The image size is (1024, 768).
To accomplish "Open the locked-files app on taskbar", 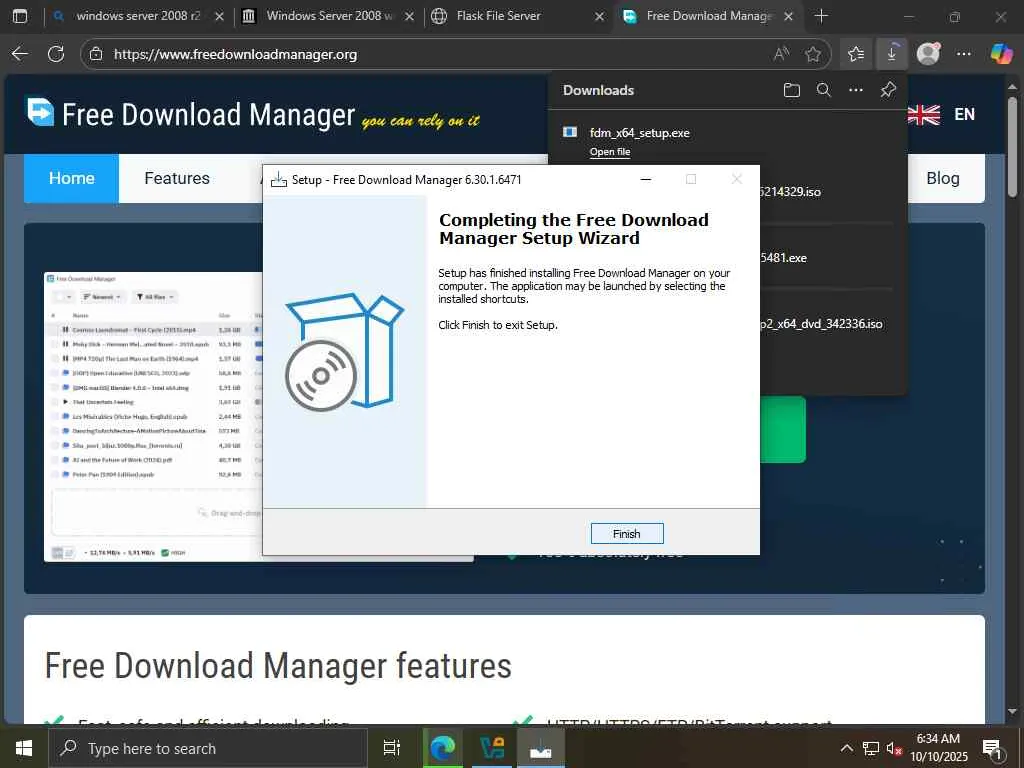I will pyautogui.click(x=492, y=748).
